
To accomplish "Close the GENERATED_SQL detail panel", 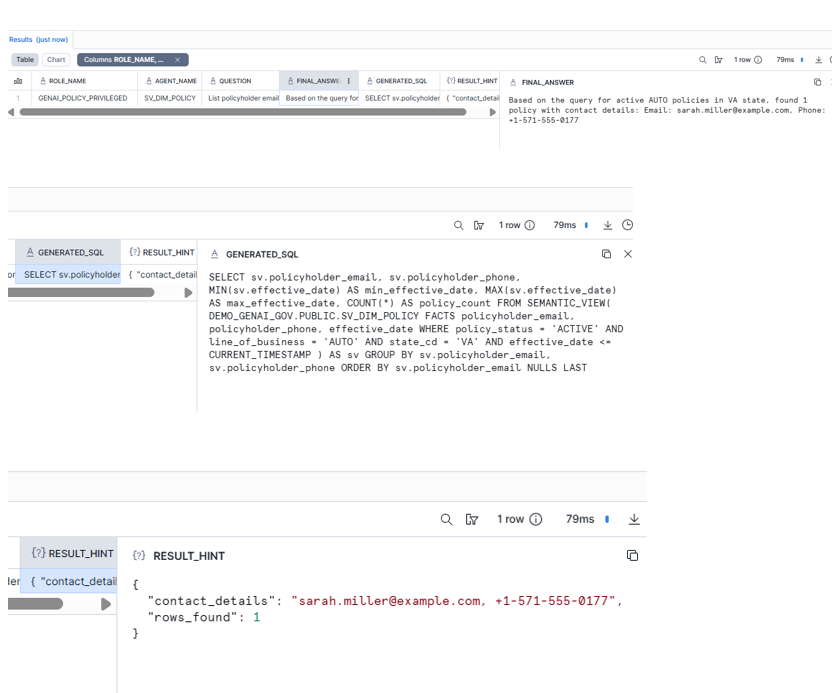I will pos(628,254).
